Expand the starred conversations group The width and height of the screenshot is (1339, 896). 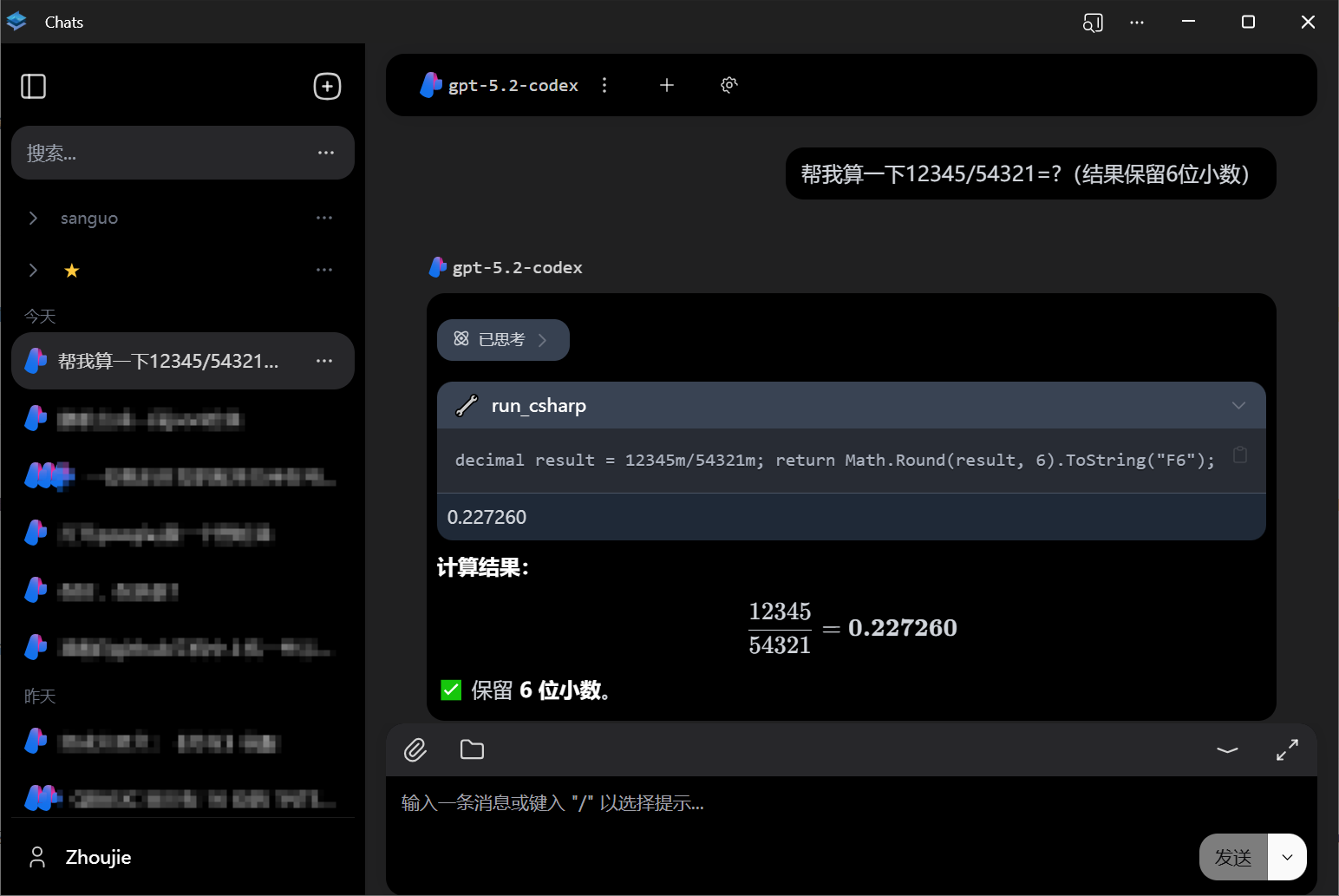click(x=33, y=270)
